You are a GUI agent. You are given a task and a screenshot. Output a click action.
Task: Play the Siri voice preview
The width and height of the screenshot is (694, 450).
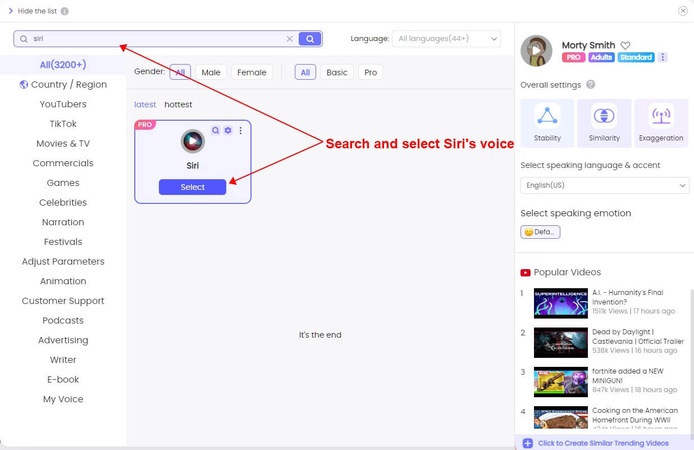click(192, 141)
